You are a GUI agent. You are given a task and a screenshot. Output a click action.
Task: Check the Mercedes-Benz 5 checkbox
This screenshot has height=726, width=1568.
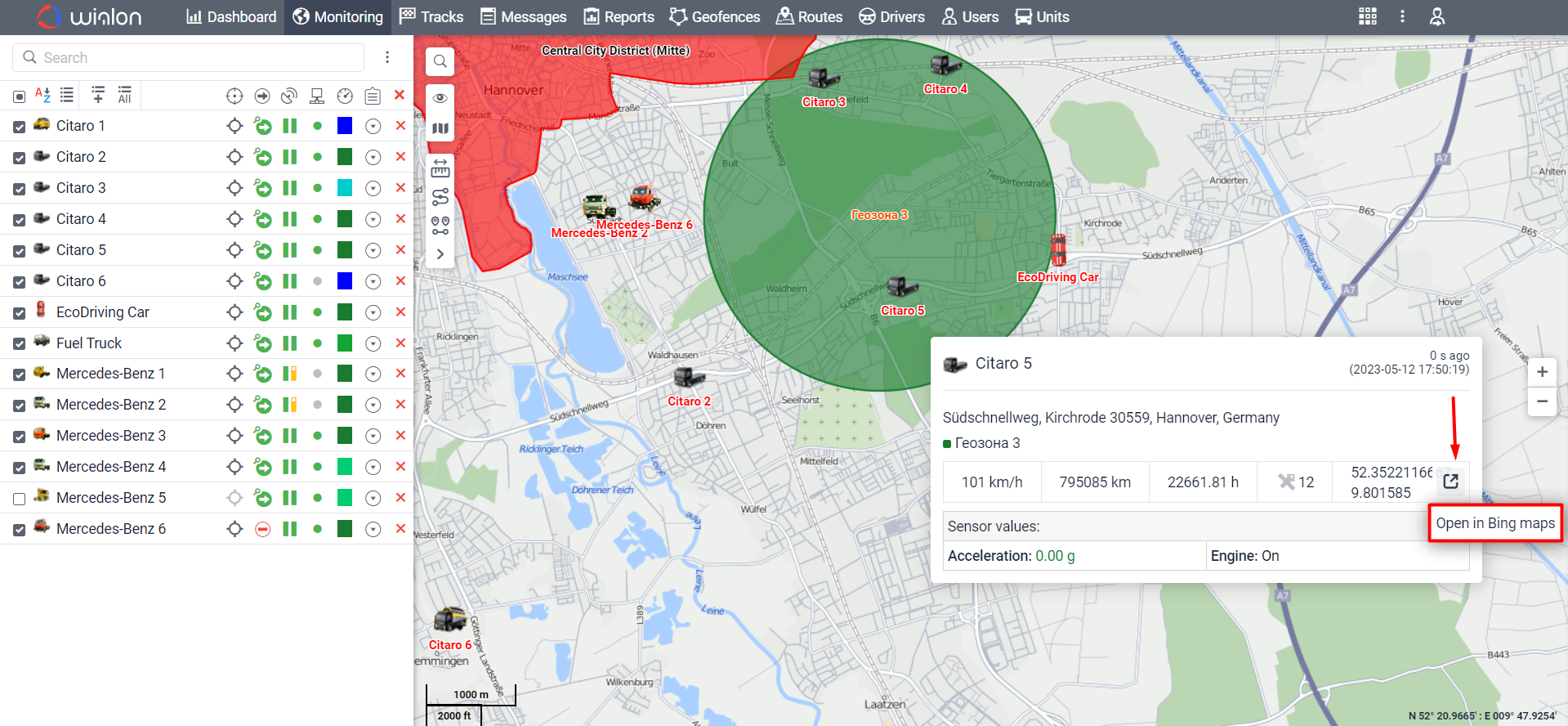[x=20, y=499]
